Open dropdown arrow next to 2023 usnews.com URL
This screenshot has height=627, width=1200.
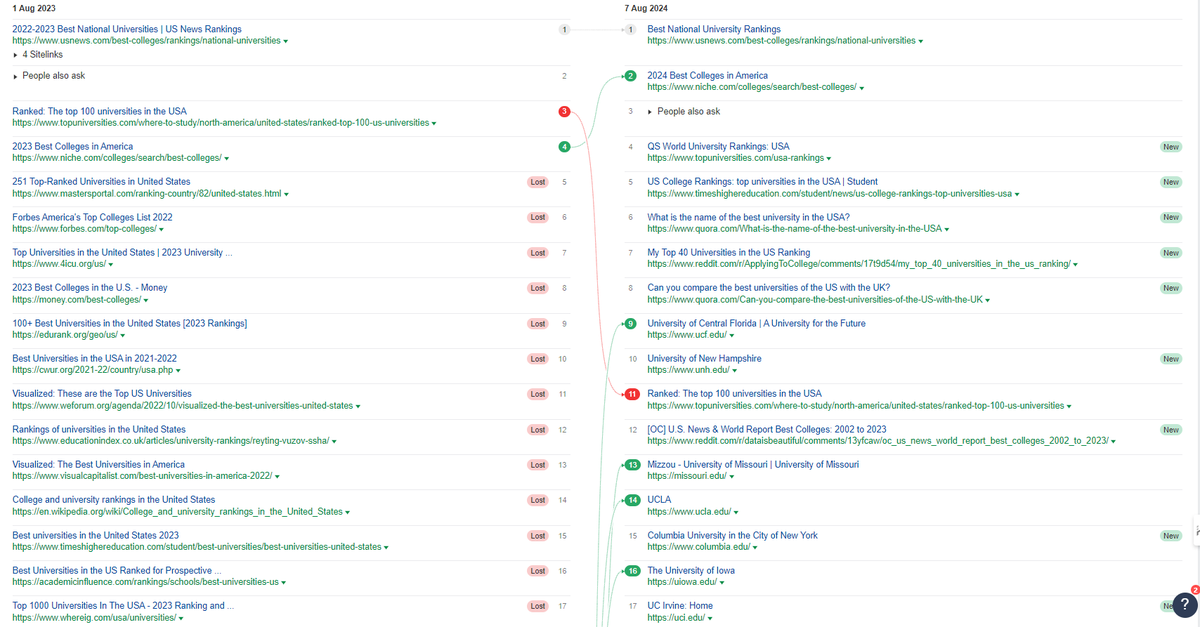coord(286,42)
